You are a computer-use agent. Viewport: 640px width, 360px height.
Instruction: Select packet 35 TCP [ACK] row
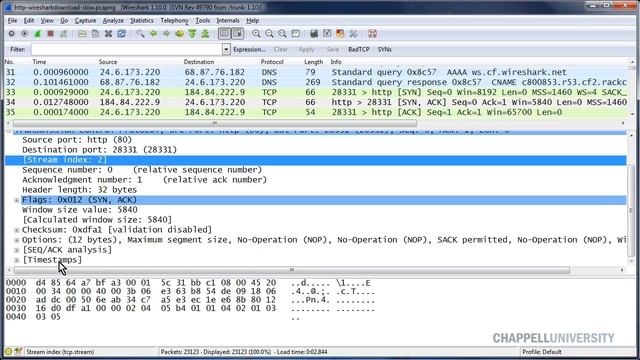tap(316, 112)
